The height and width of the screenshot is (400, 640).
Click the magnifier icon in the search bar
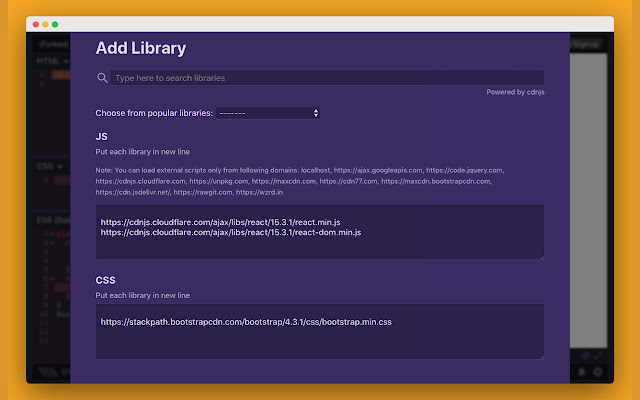(x=102, y=78)
